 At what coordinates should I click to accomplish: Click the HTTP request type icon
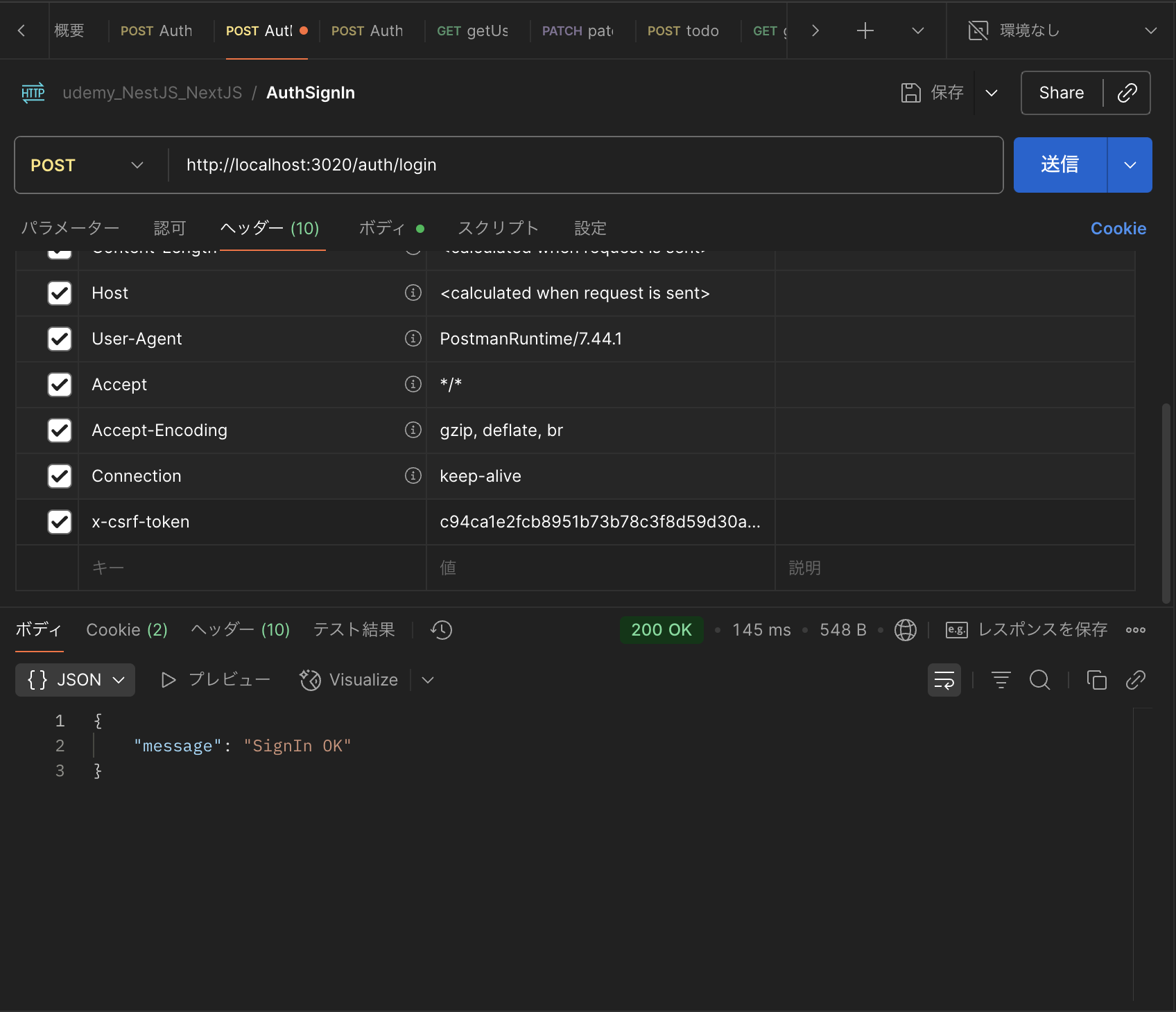[x=33, y=93]
